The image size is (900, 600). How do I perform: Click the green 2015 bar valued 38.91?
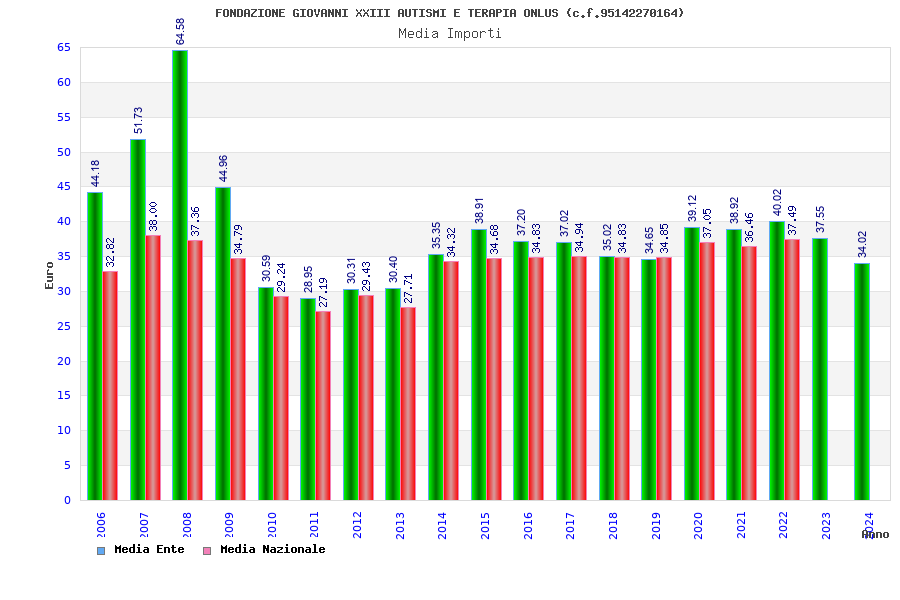[x=479, y=365]
